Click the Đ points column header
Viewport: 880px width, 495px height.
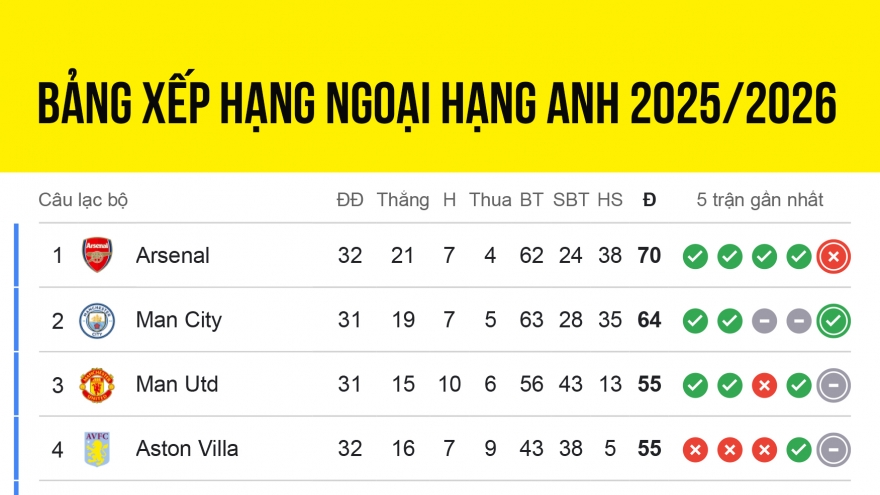[x=649, y=200]
